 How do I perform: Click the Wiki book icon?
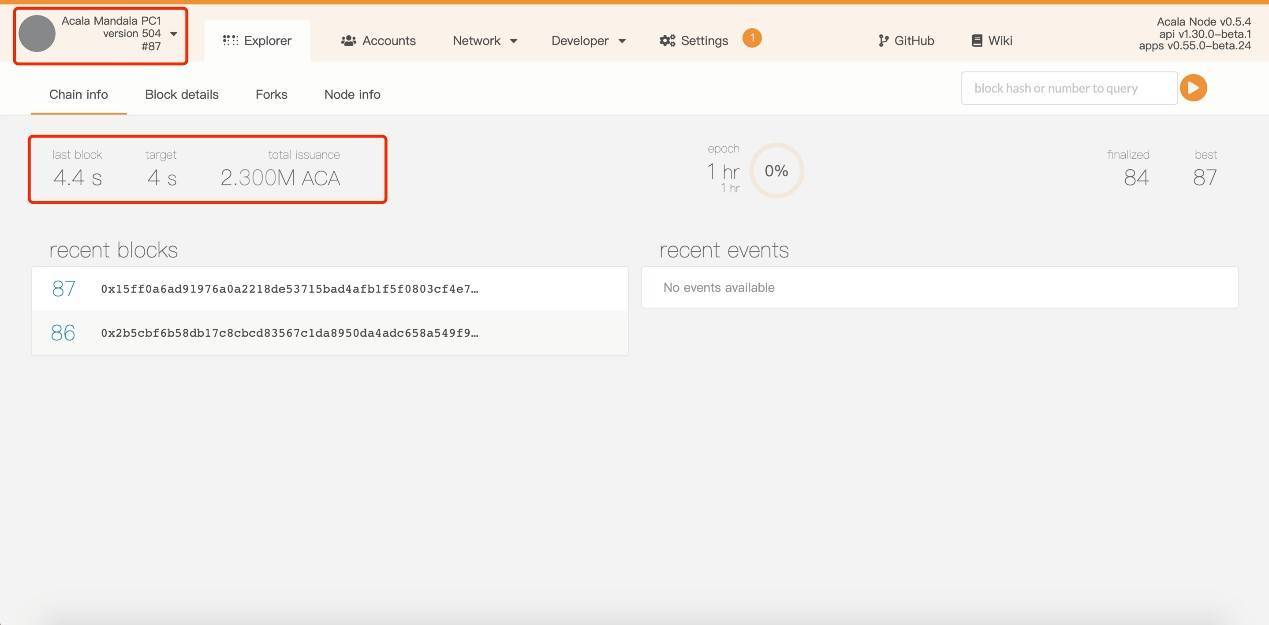(x=977, y=41)
